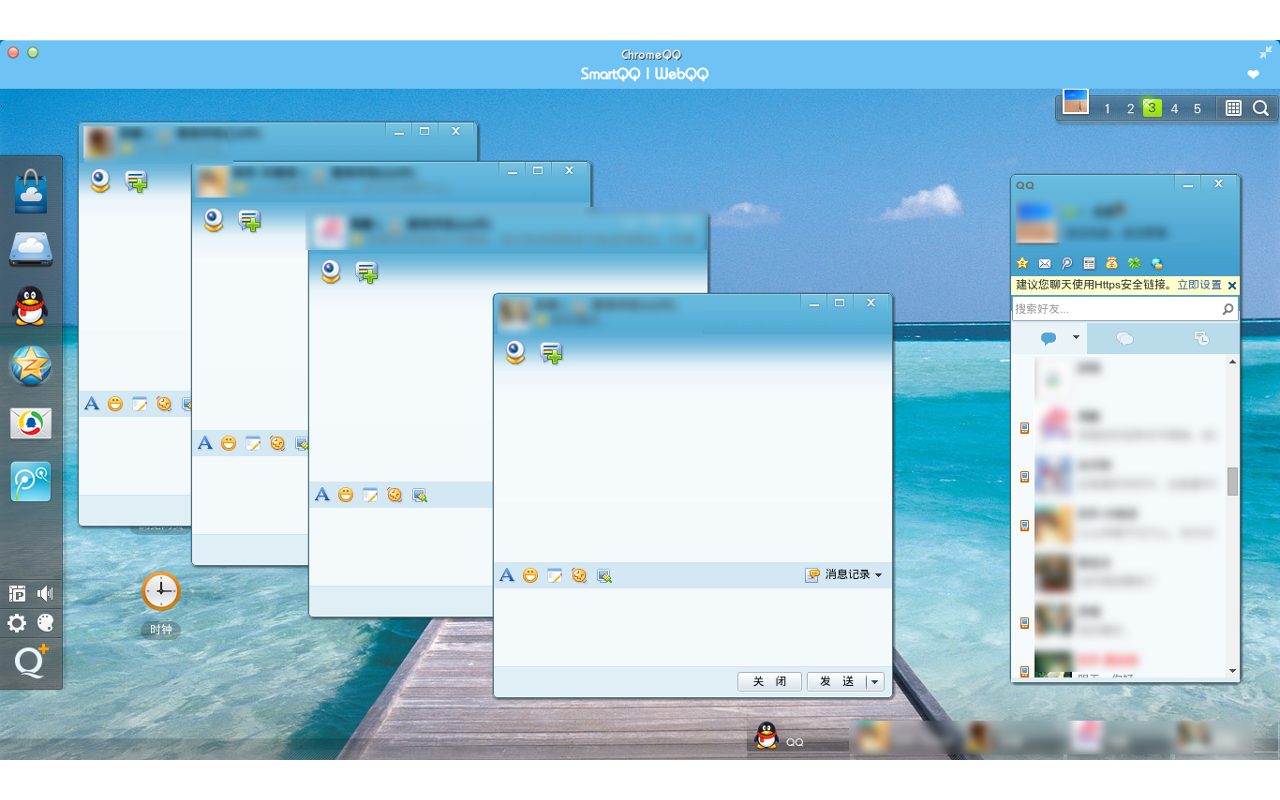The width and height of the screenshot is (1280, 800).
Task: Click the search magnifier in the top-right bar
Action: (x=1261, y=108)
